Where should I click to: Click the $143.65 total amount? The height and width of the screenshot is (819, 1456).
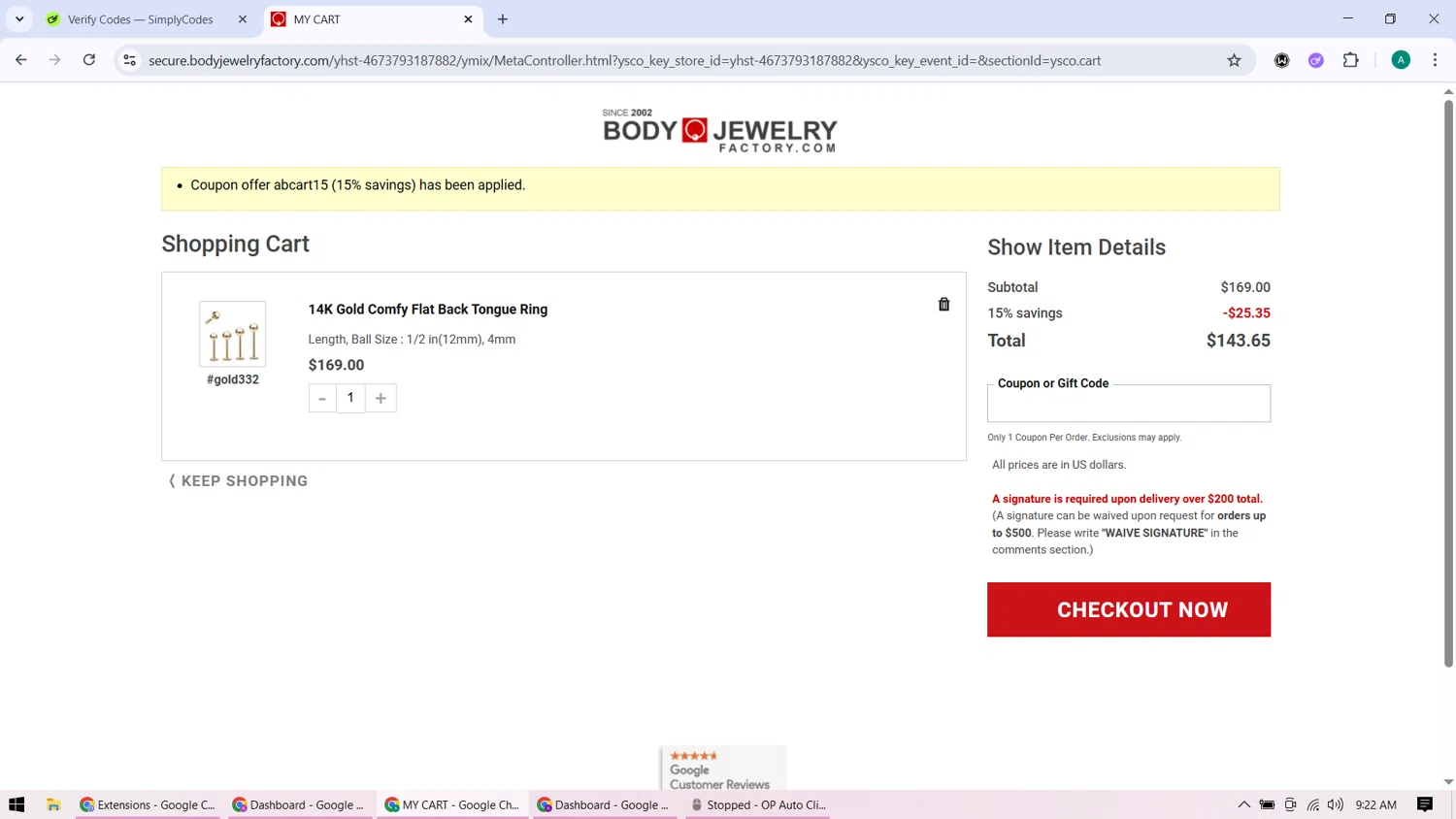click(x=1239, y=341)
